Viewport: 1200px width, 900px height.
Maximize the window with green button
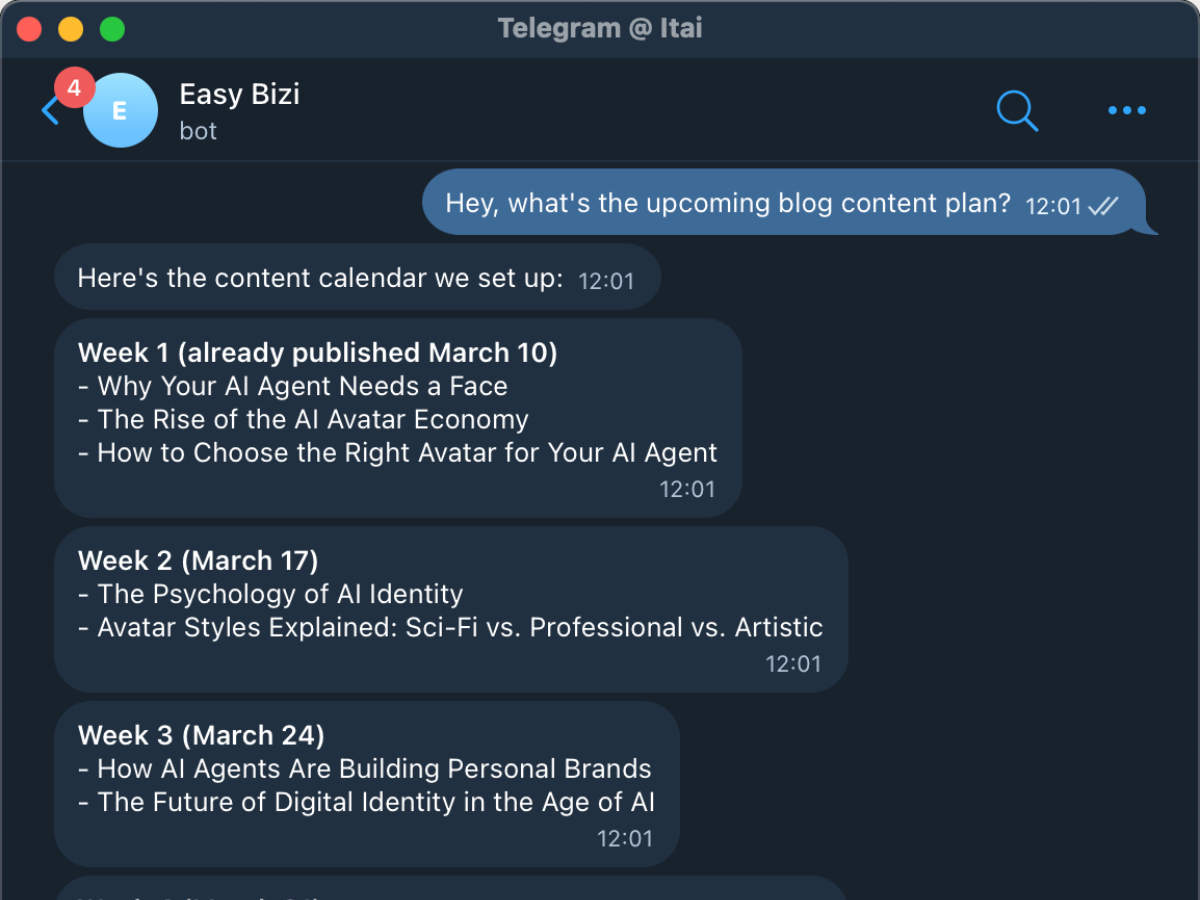click(113, 29)
